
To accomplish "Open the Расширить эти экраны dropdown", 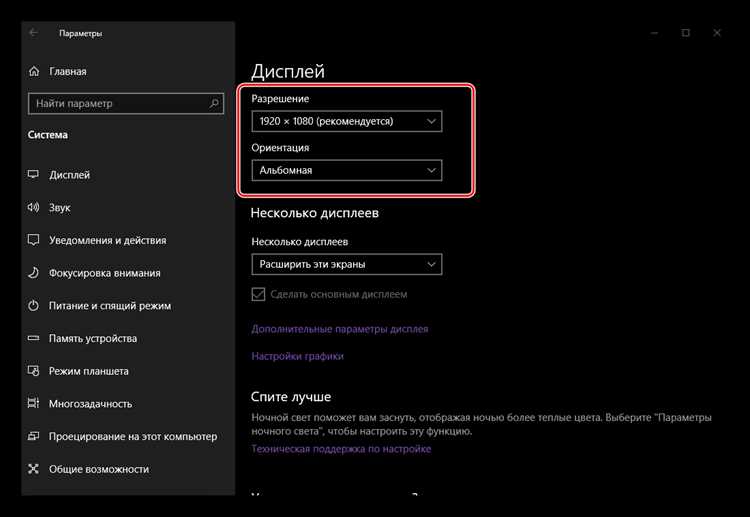I will tap(347, 264).
